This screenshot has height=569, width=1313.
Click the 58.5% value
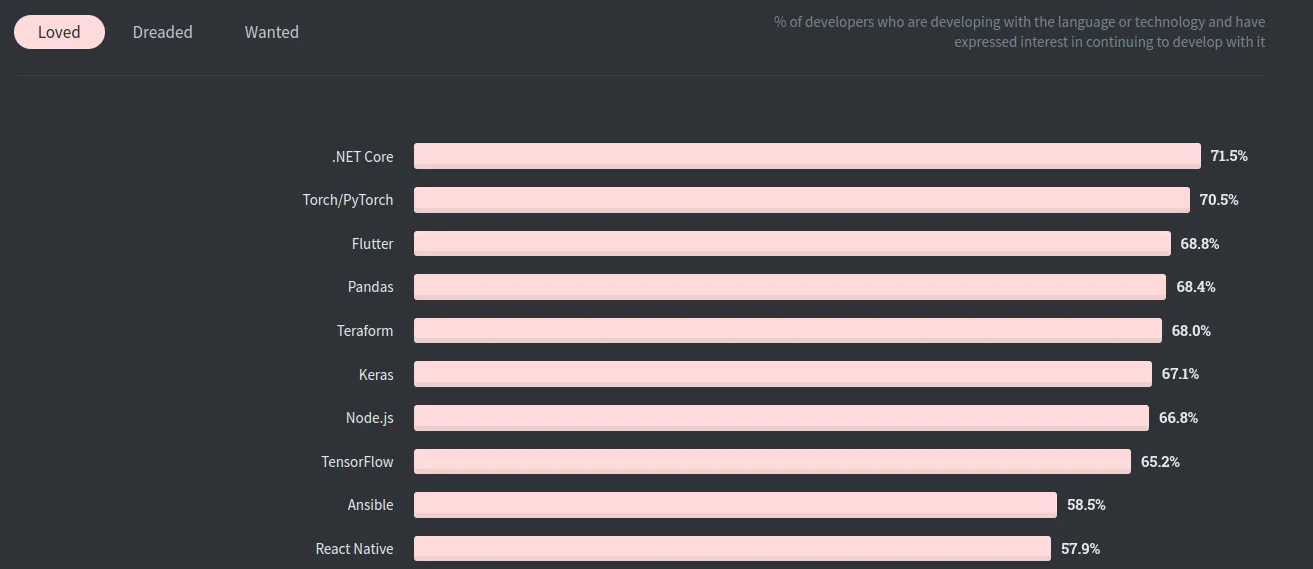point(1086,505)
